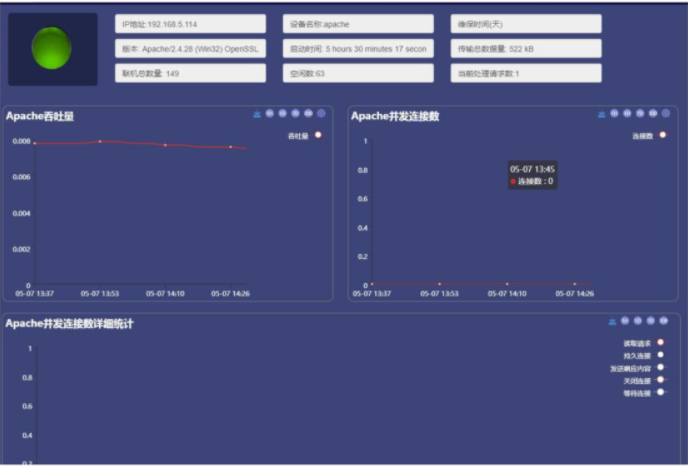Click the 05-07 13:45 连接数 tooltip
The height and width of the screenshot is (466, 688).
pos(532,175)
